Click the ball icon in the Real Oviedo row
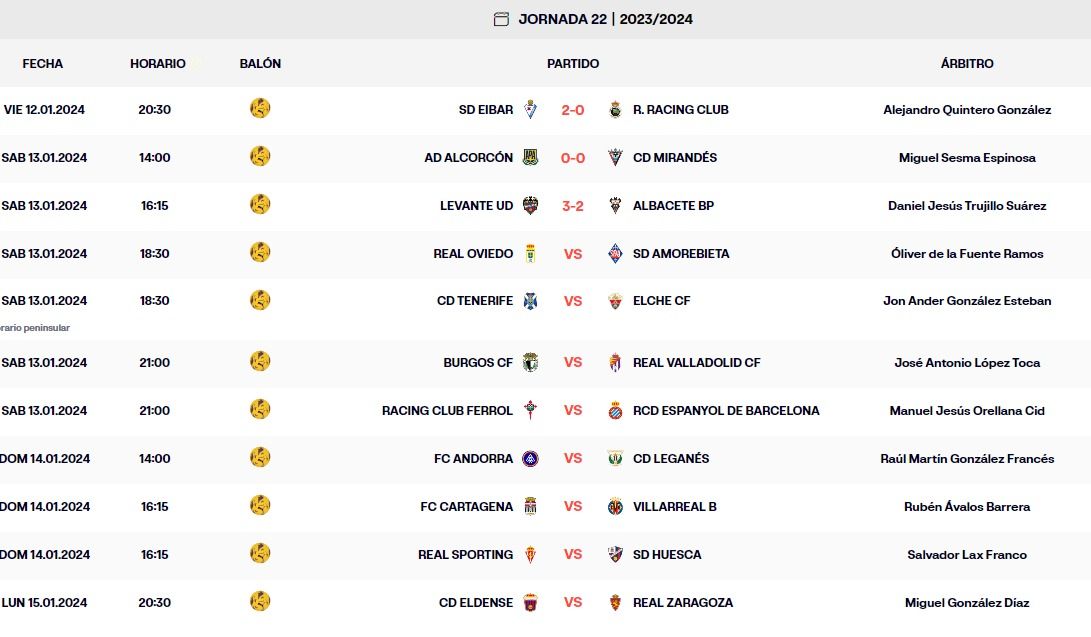 tap(260, 253)
